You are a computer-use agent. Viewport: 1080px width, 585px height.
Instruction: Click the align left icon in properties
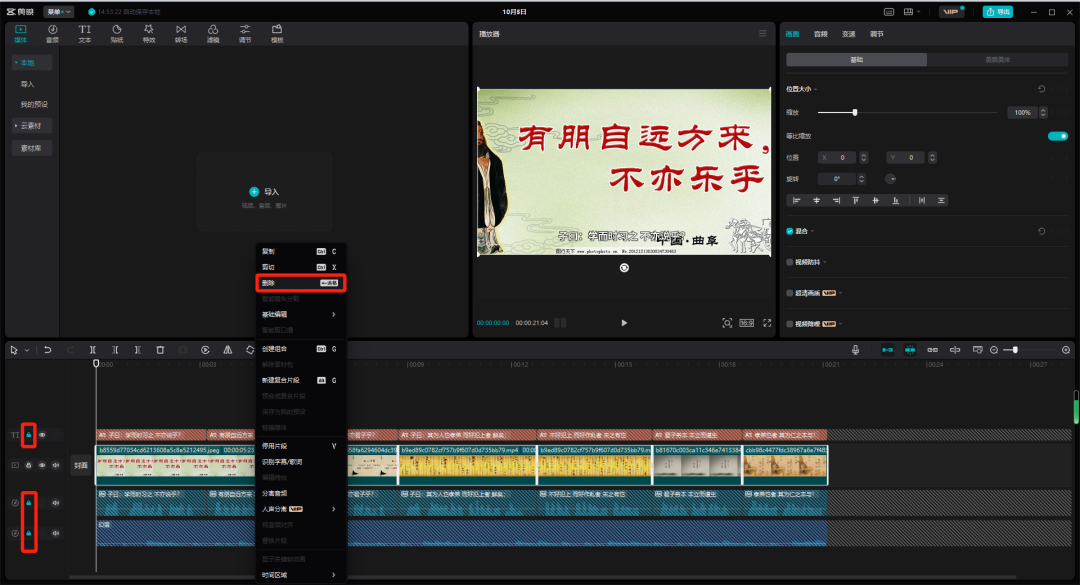796,201
